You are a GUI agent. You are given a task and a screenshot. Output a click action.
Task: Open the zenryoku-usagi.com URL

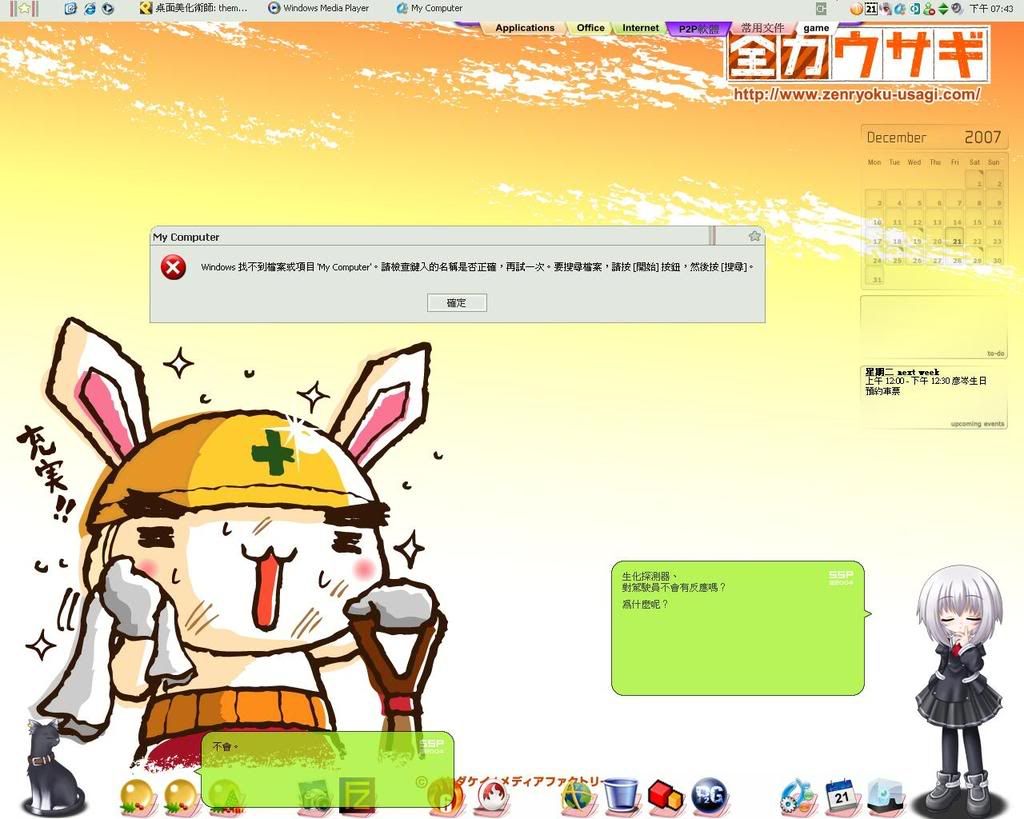click(x=856, y=94)
